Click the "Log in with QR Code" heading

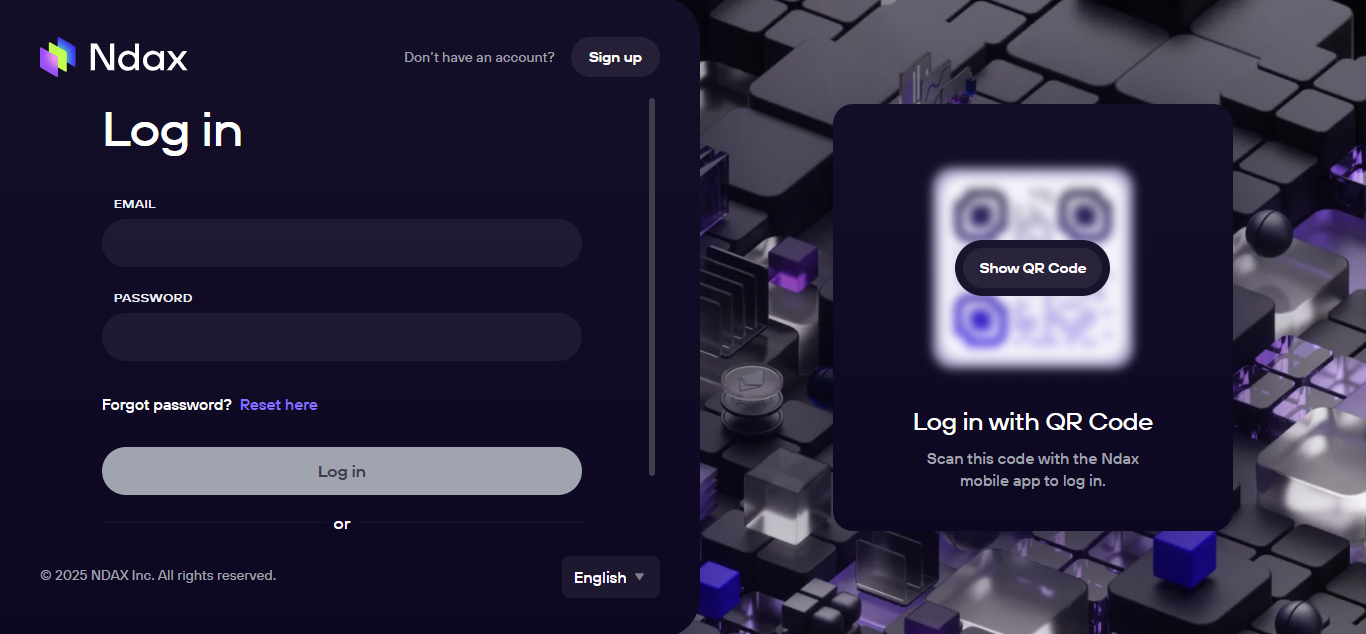point(1033,422)
